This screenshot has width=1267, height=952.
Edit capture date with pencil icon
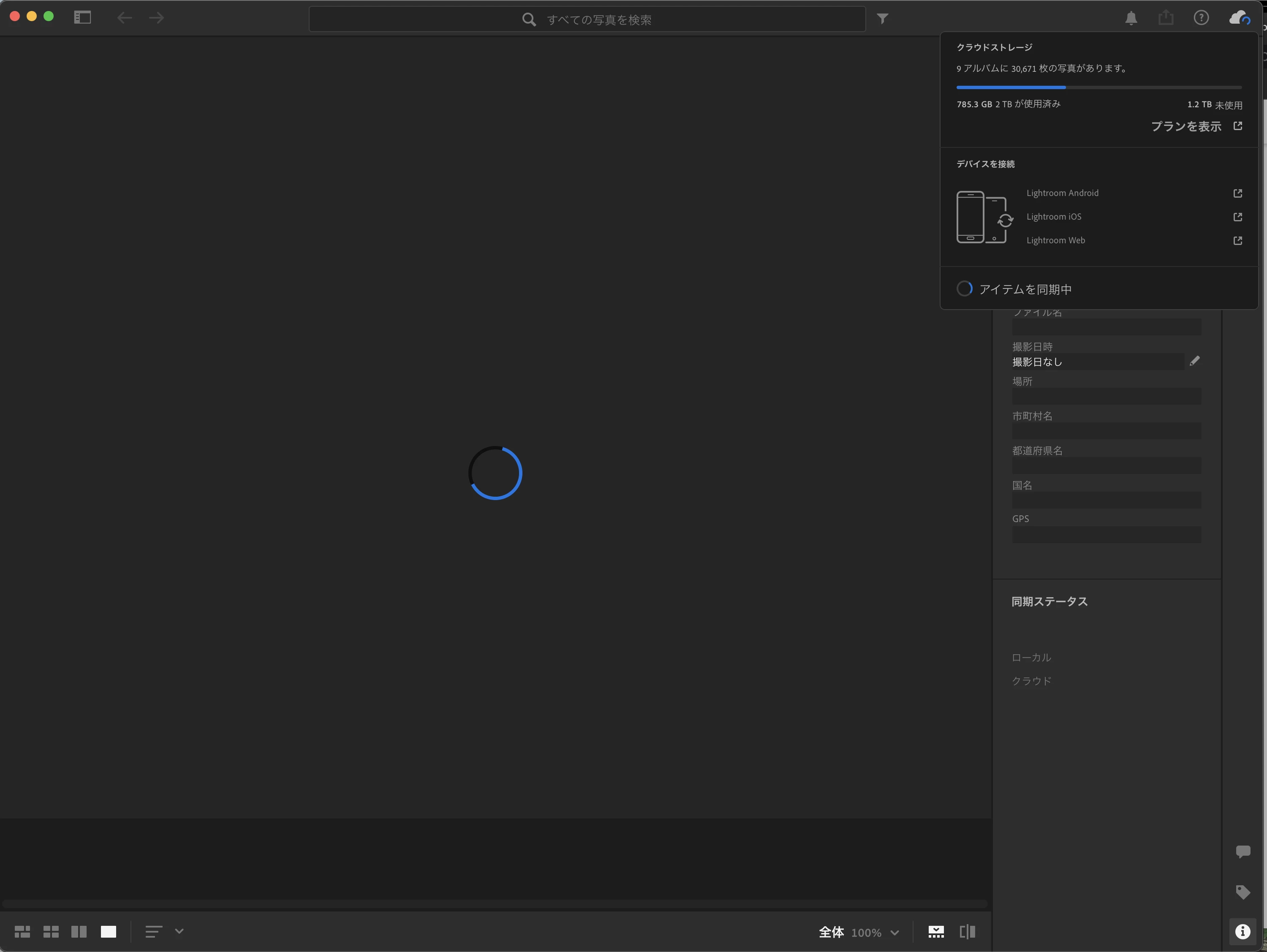(x=1194, y=361)
